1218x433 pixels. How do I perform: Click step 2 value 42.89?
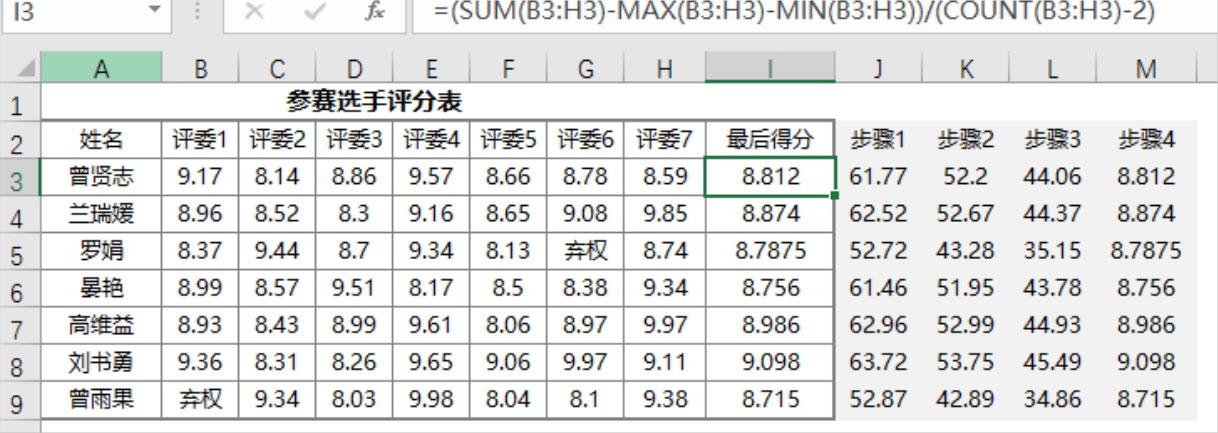click(x=965, y=399)
